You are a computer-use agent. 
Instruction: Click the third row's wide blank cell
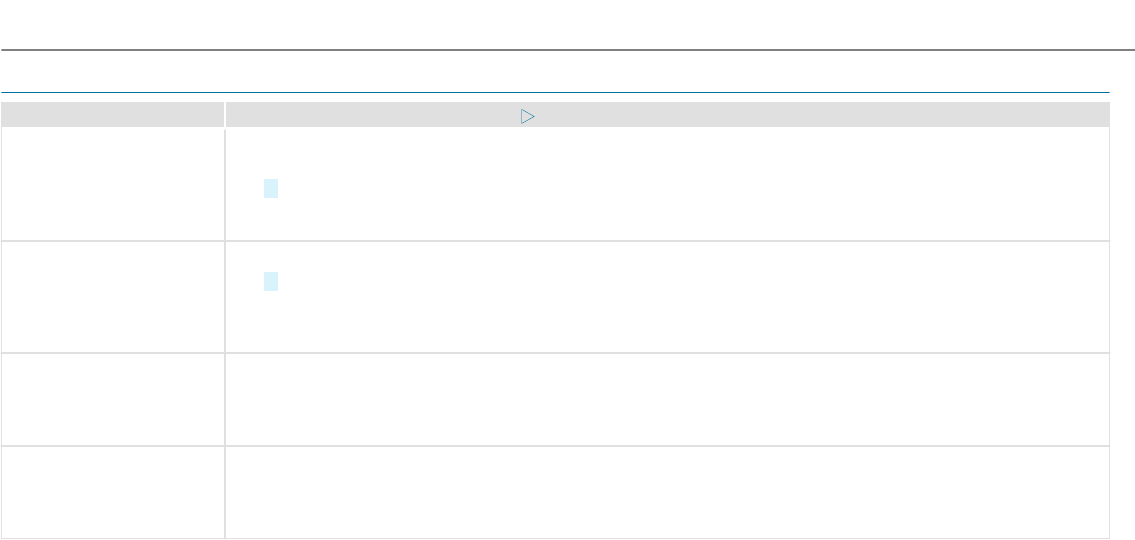[667, 399]
